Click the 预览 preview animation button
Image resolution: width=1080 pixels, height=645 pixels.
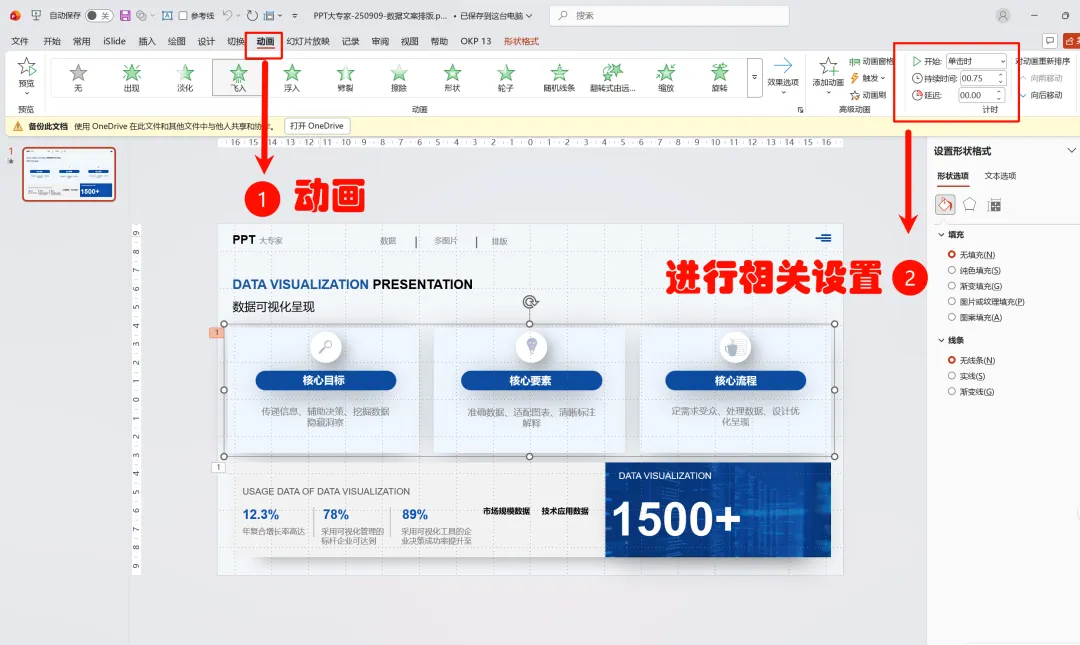tap(26, 74)
